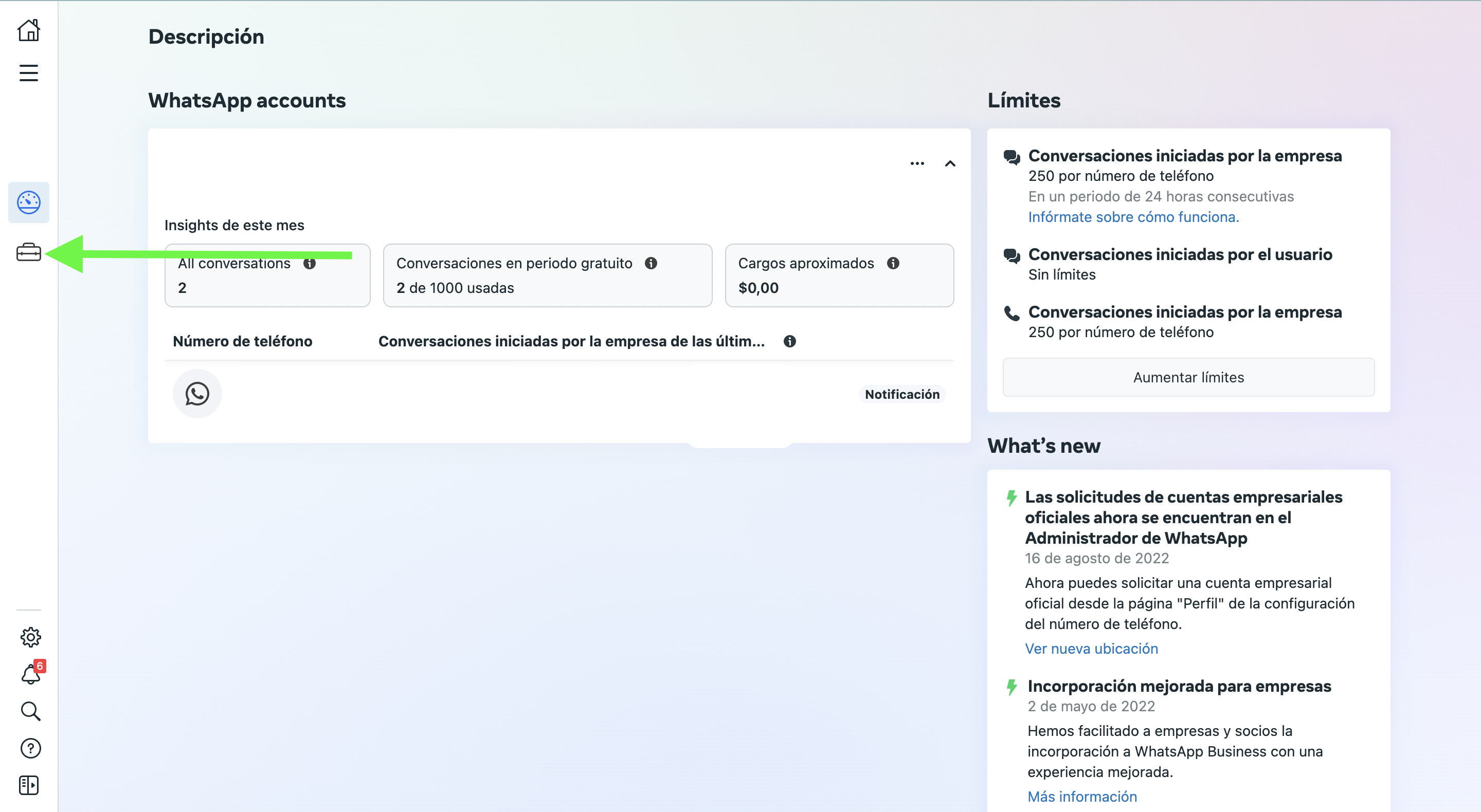Click '16 de agosto de 2022' date

[1097, 559]
